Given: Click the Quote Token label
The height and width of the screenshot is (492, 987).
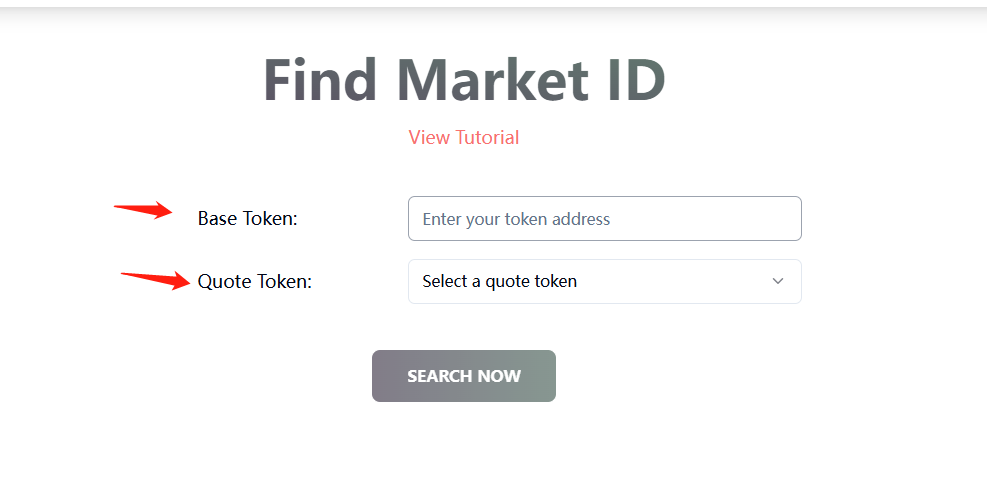Looking at the screenshot, I should [254, 282].
